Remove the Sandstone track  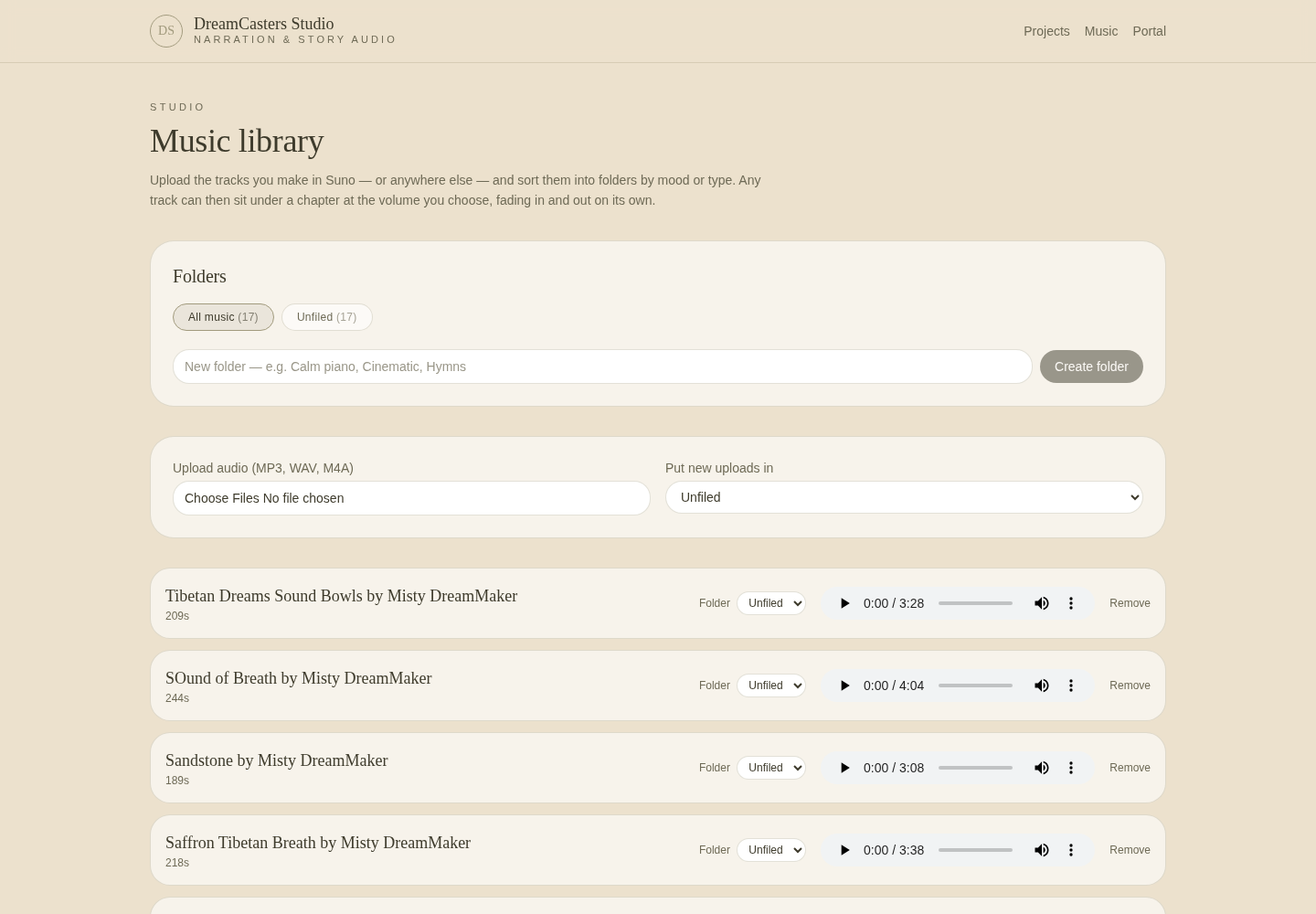pos(1130,768)
